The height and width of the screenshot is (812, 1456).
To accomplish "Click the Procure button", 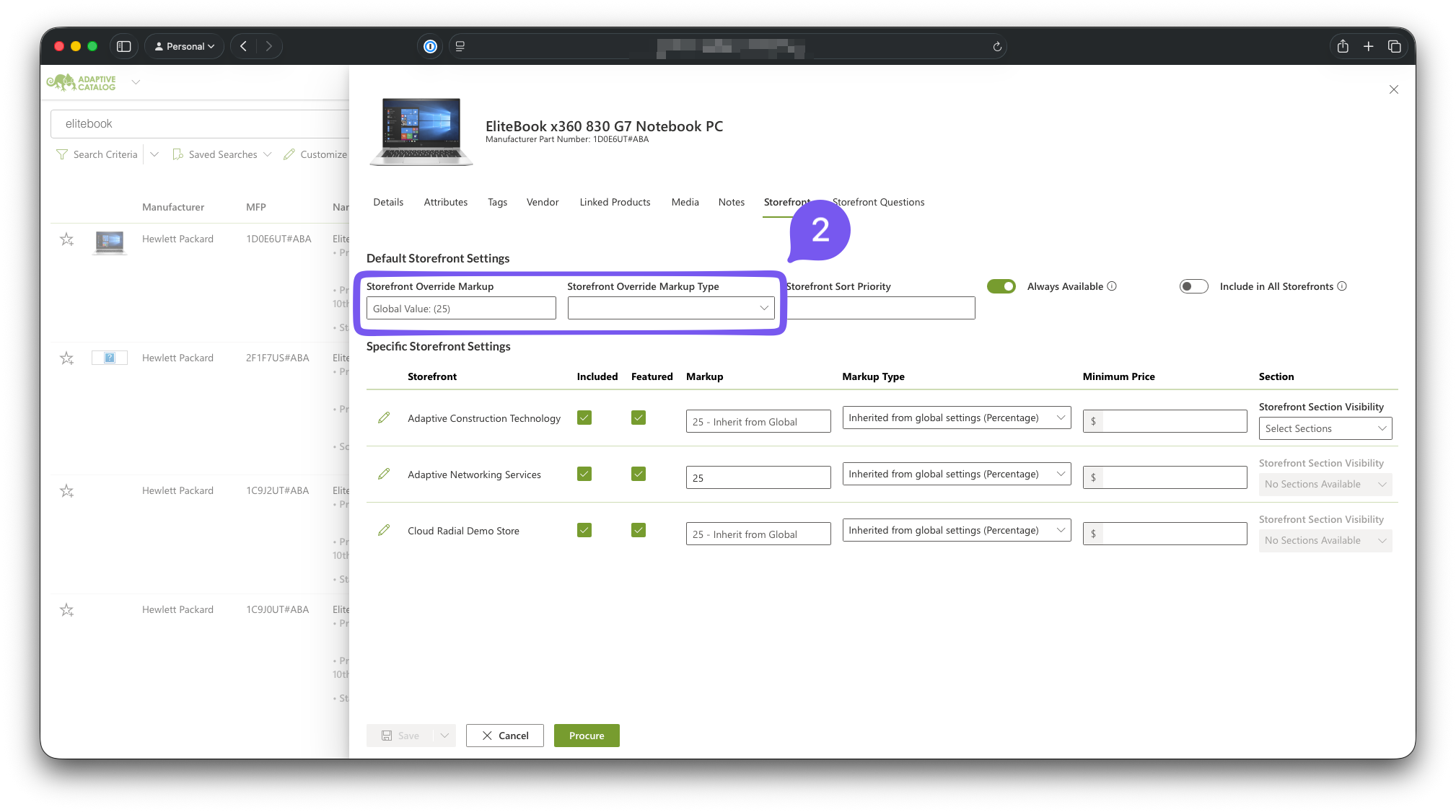I will [x=587, y=736].
